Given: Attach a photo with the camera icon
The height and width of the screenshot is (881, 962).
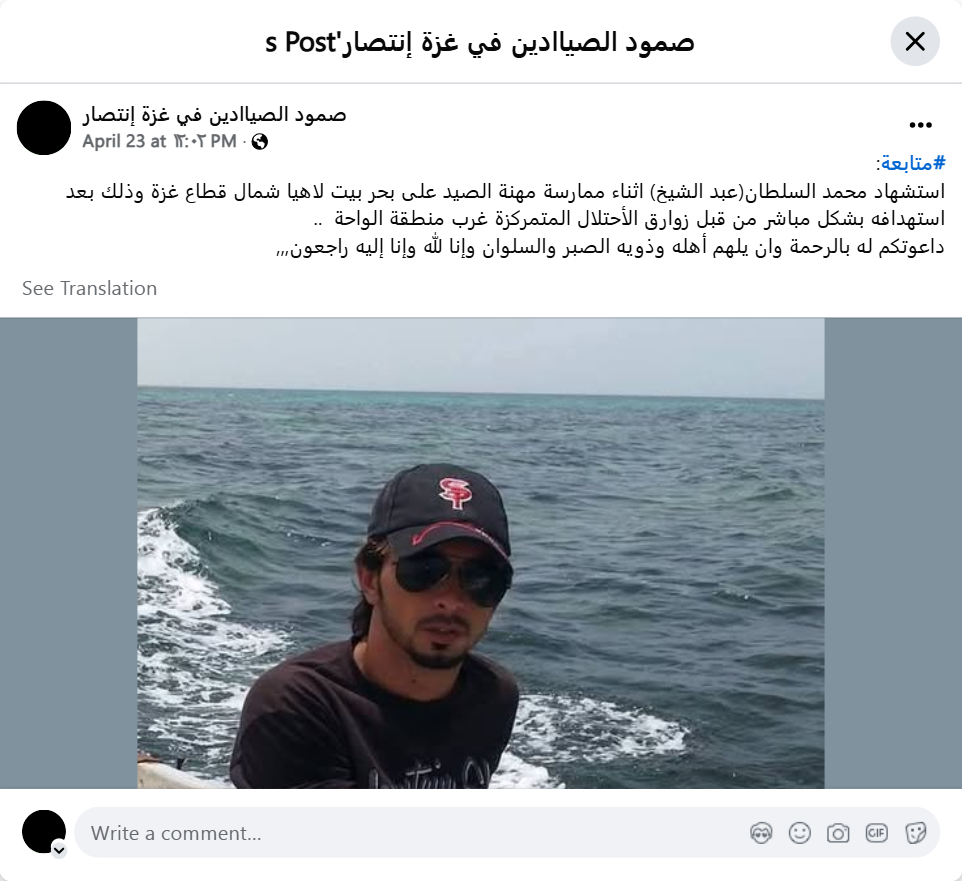Looking at the screenshot, I should [838, 833].
